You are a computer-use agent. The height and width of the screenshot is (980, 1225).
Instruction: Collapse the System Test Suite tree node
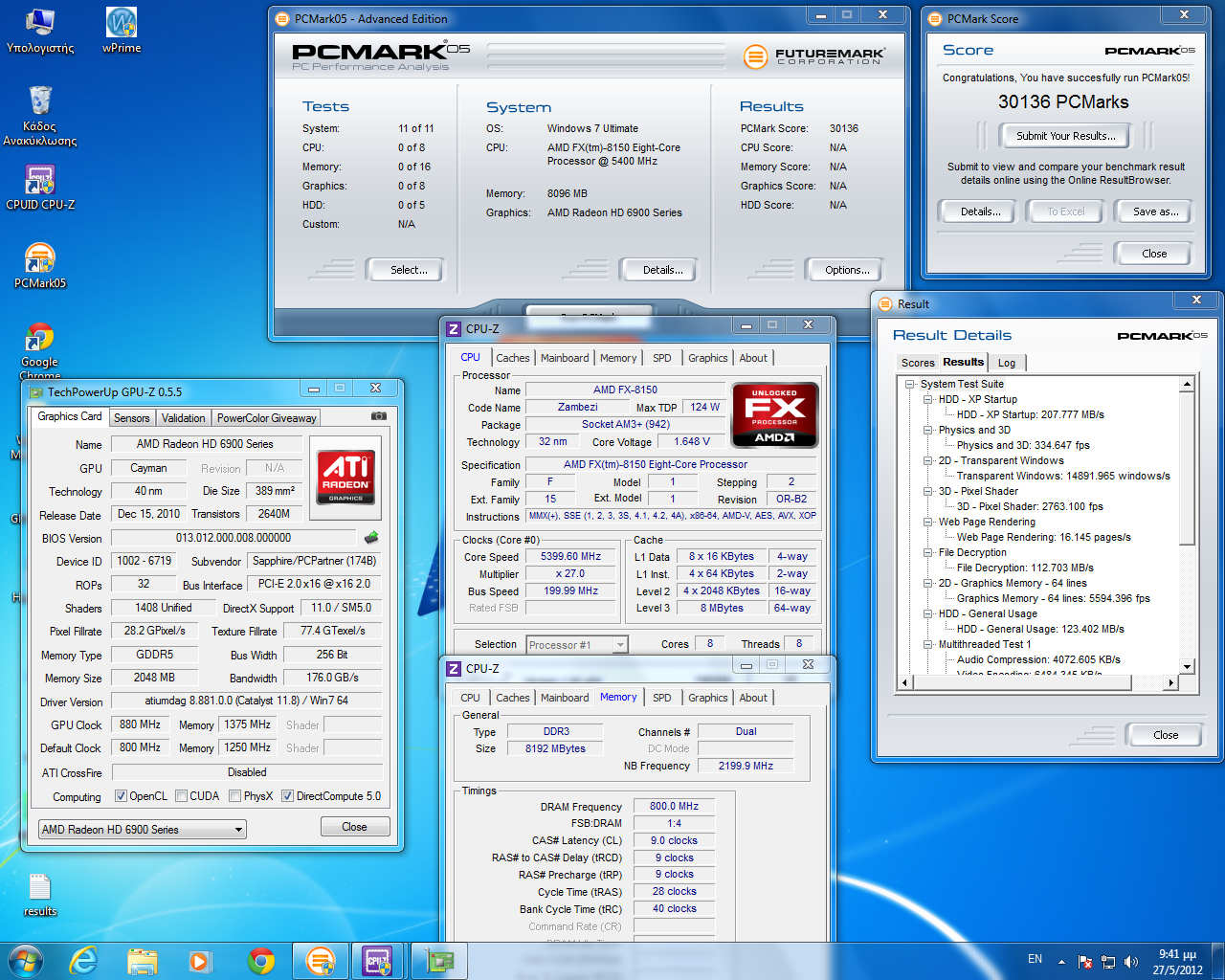pyautogui.click(x=910, y=384)
